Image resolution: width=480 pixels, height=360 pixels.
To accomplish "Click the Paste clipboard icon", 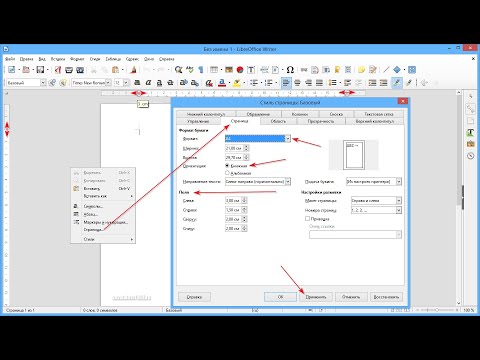I will [115, 70].
